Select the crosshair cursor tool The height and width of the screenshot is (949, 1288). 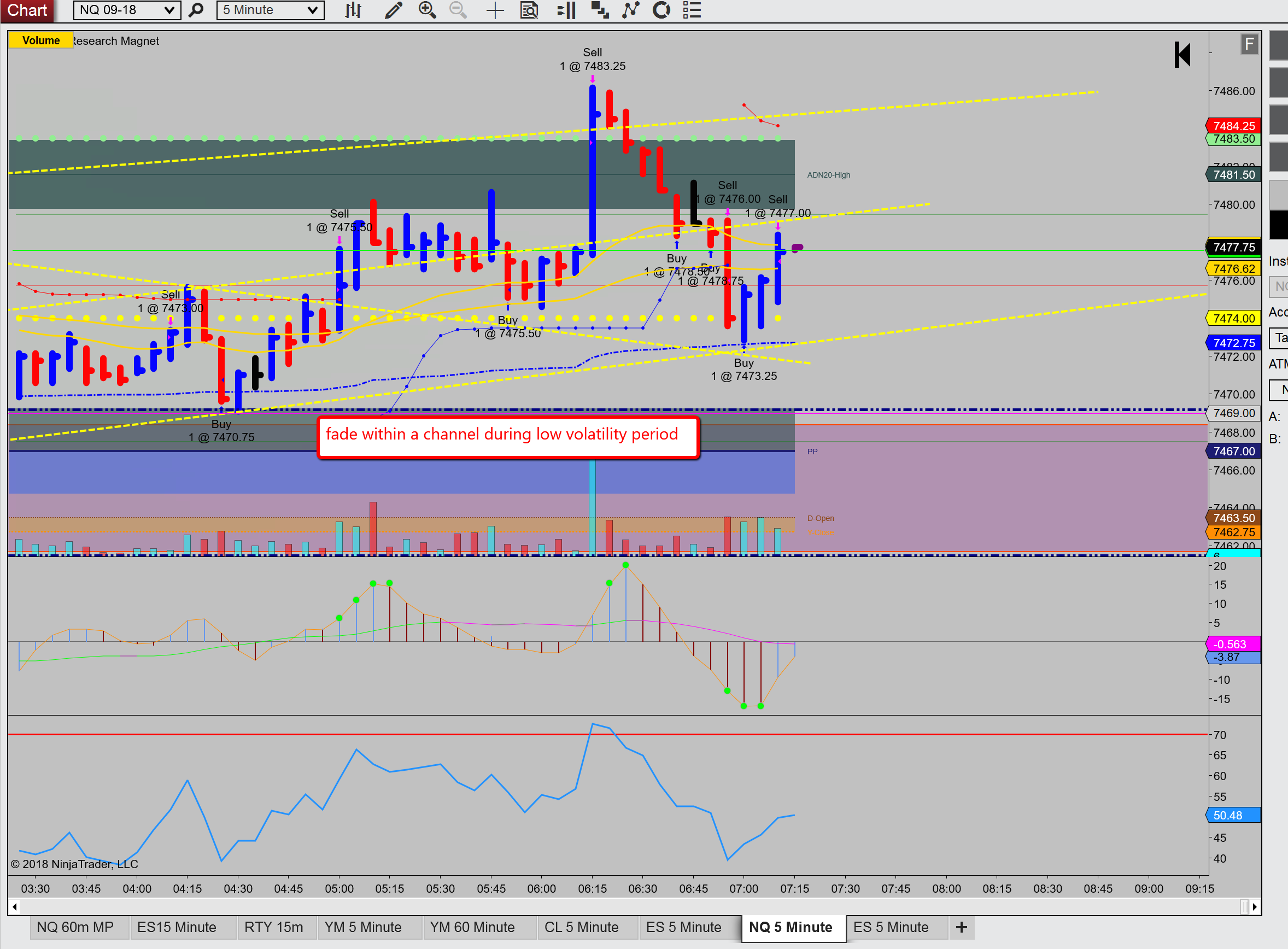point(495,10)
